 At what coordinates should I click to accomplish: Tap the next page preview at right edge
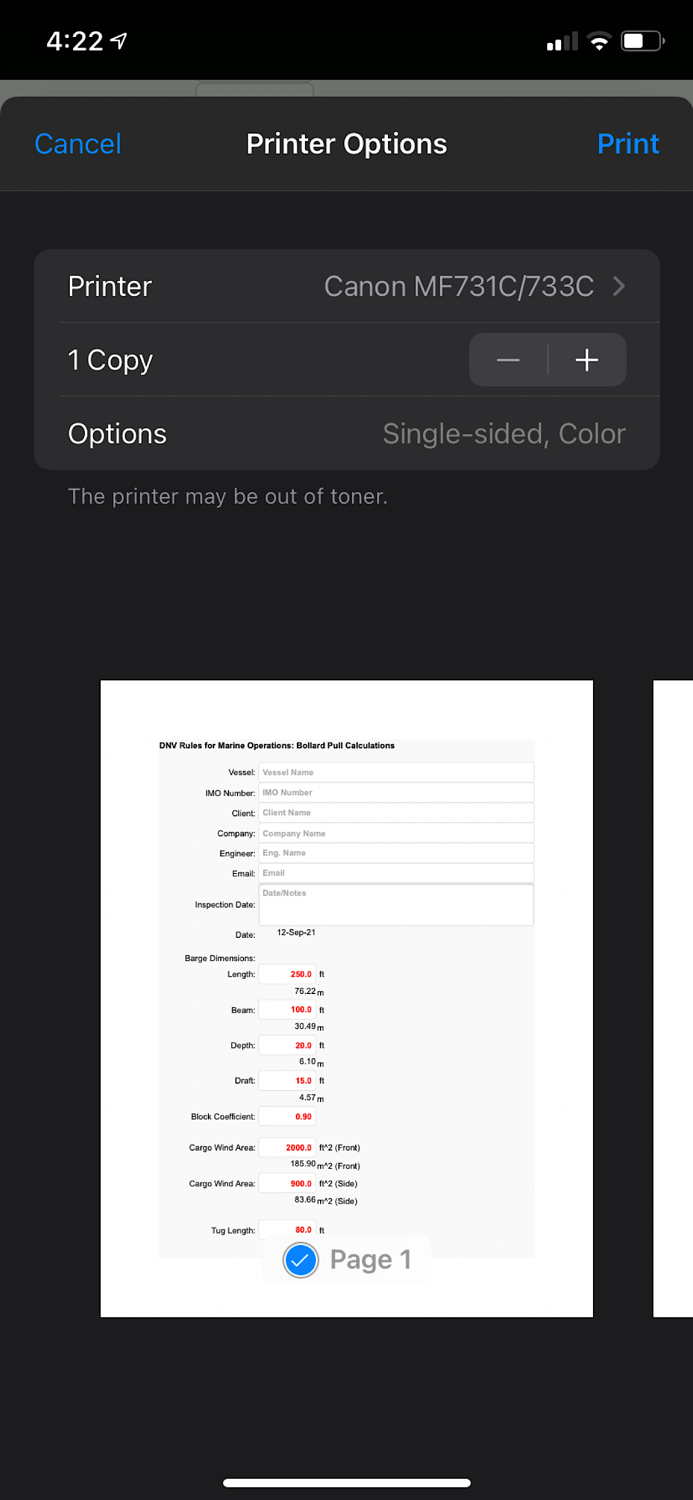point(673,998)
